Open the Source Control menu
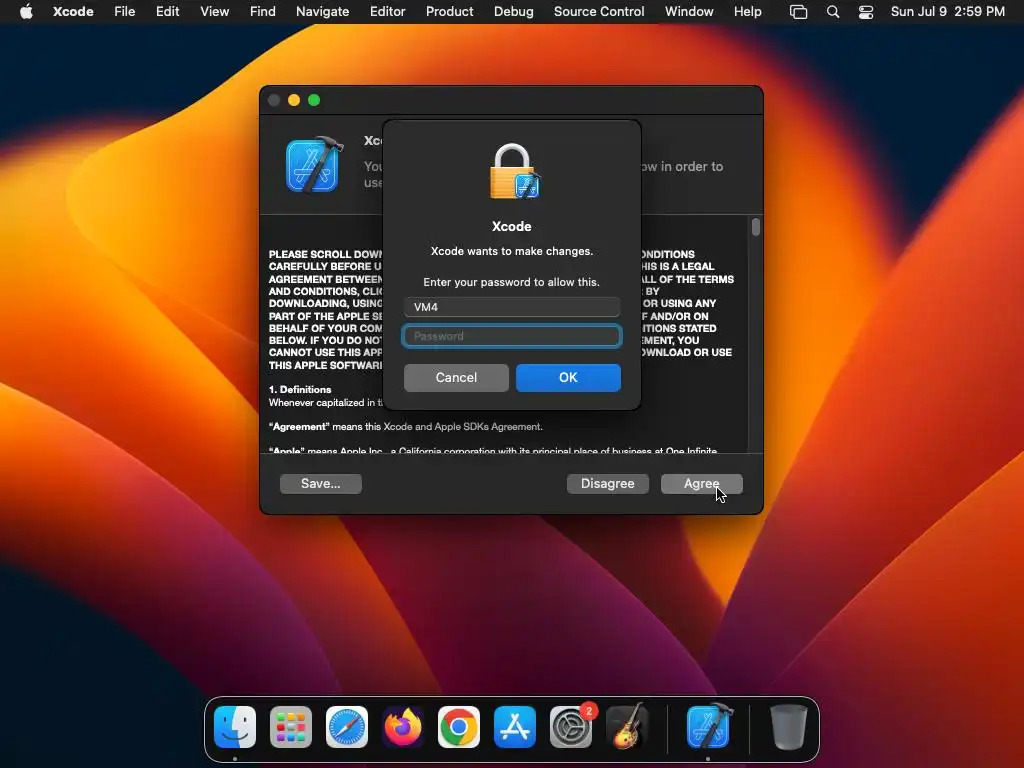This screenshot has height=768, width=1024. click(x=599, y=12)
